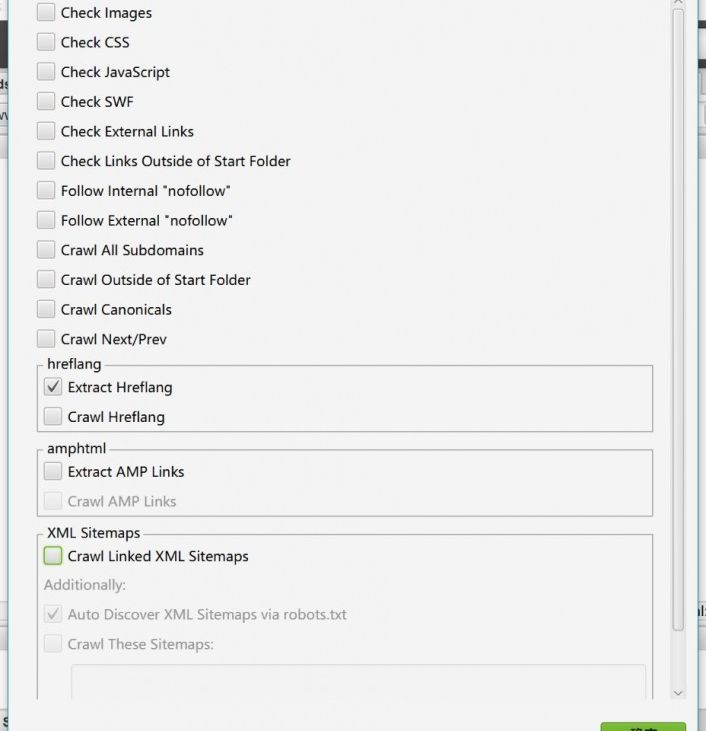The height and width of the screenshot is (731, 706).
Task: Enable Check Links Outside of Start Folder
Action: (x=46, y=161)
